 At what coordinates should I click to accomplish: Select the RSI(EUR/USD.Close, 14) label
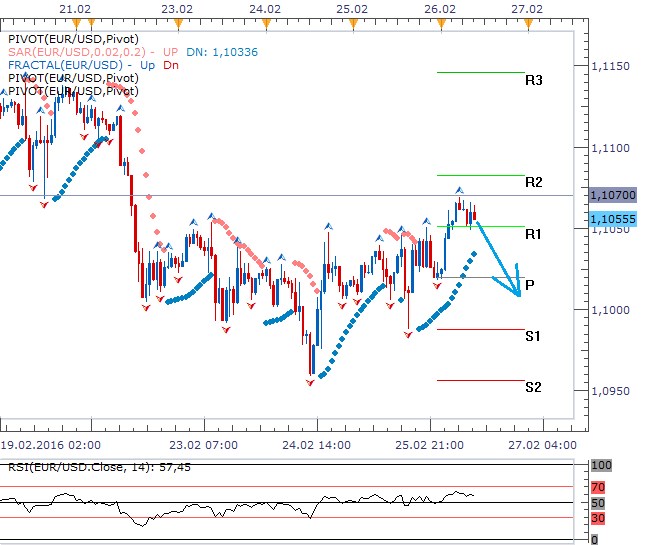70,467
